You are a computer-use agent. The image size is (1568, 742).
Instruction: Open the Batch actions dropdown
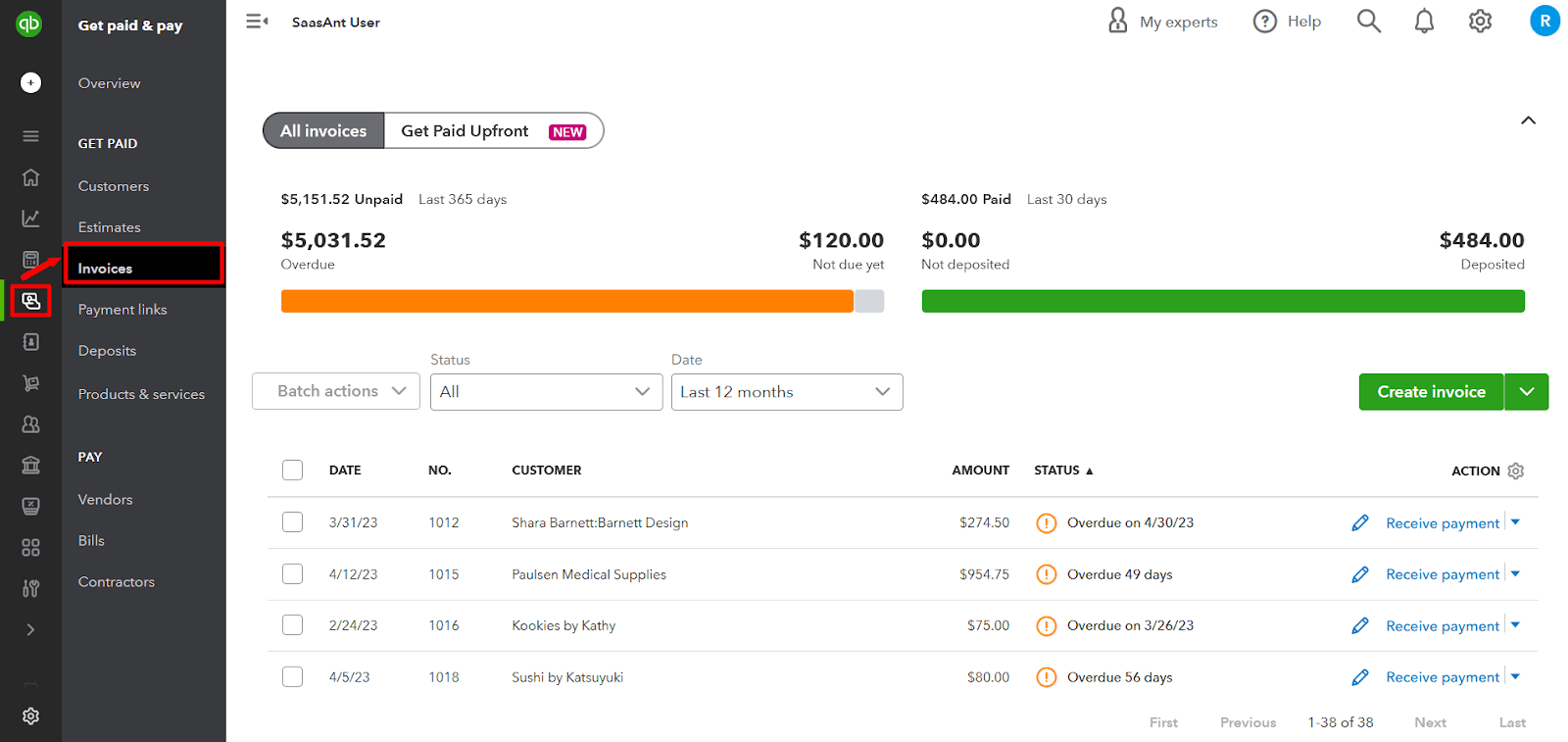pos(336,391)
